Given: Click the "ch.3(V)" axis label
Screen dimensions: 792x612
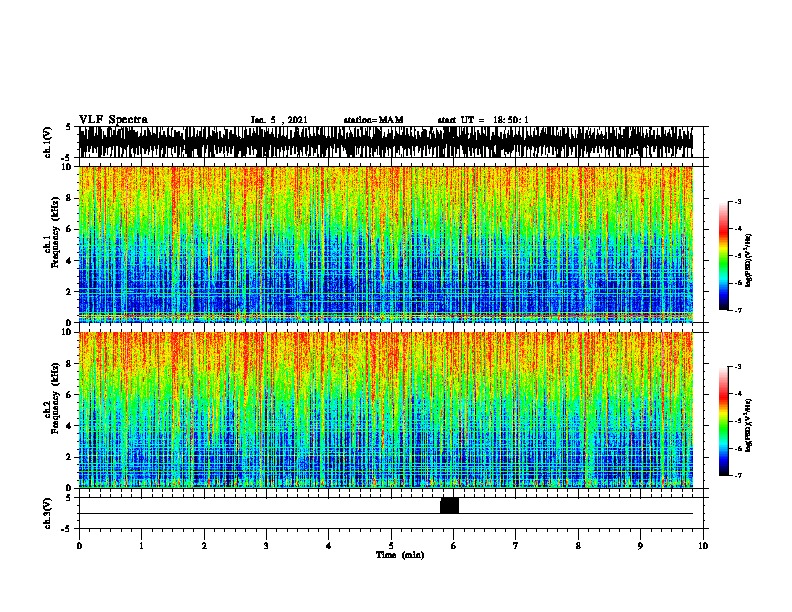Looking at the screenshot, I should point(48,513).
